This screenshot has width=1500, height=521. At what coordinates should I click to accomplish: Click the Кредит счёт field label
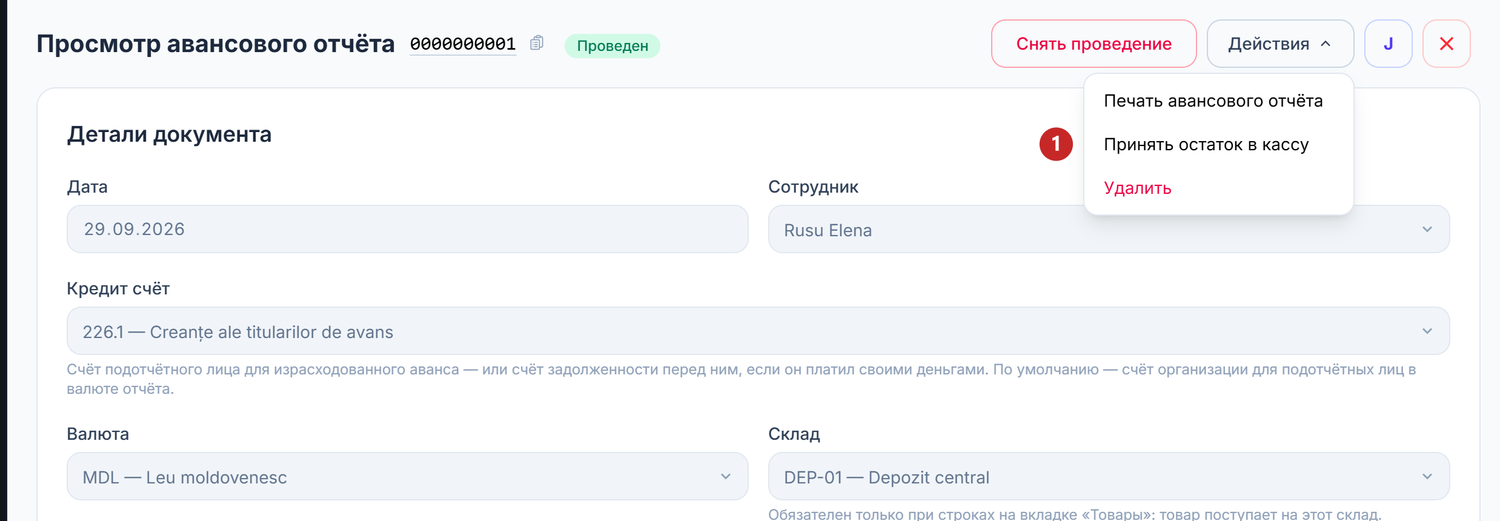[x=118, y=289]
